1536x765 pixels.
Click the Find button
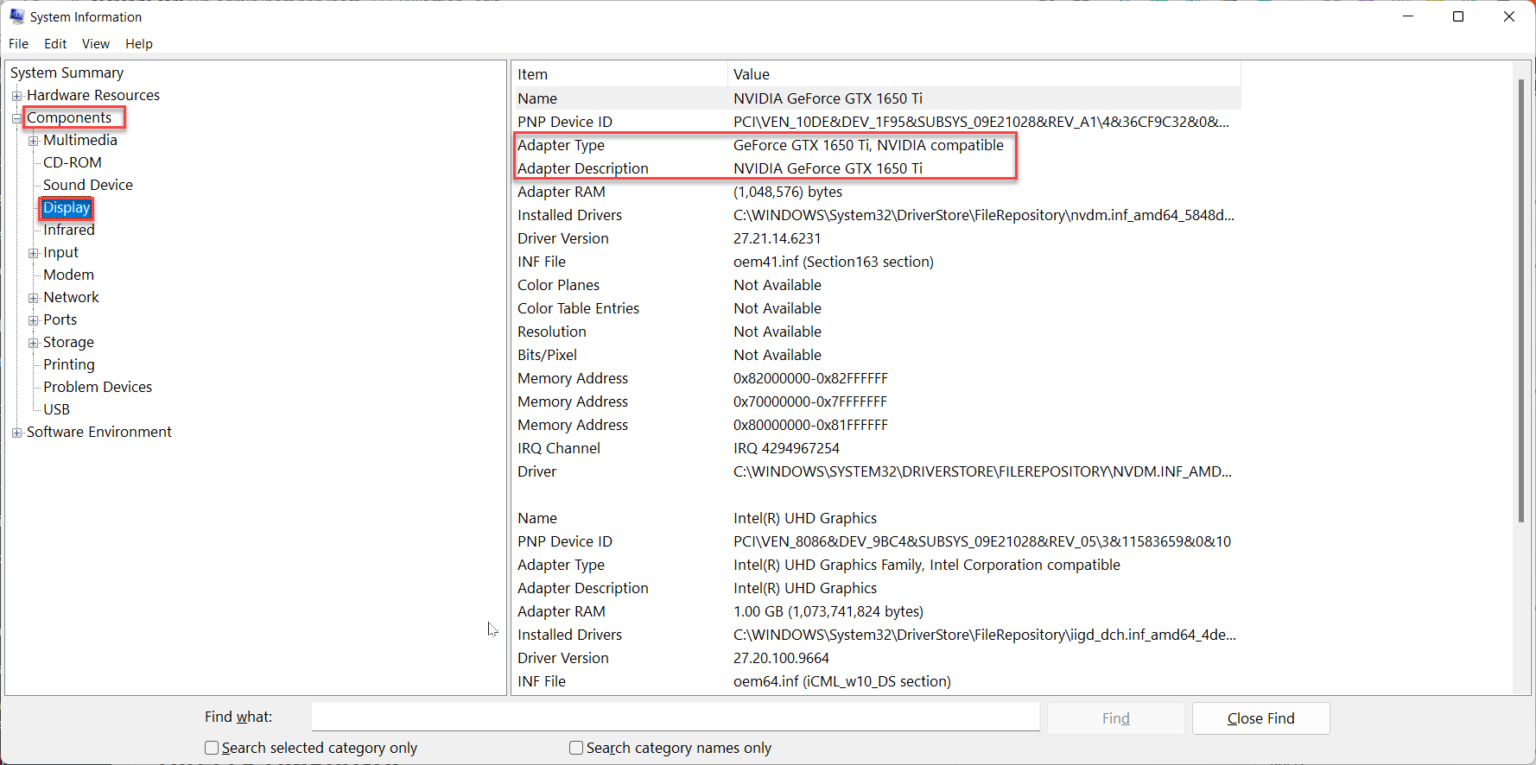coord(1115,718)
